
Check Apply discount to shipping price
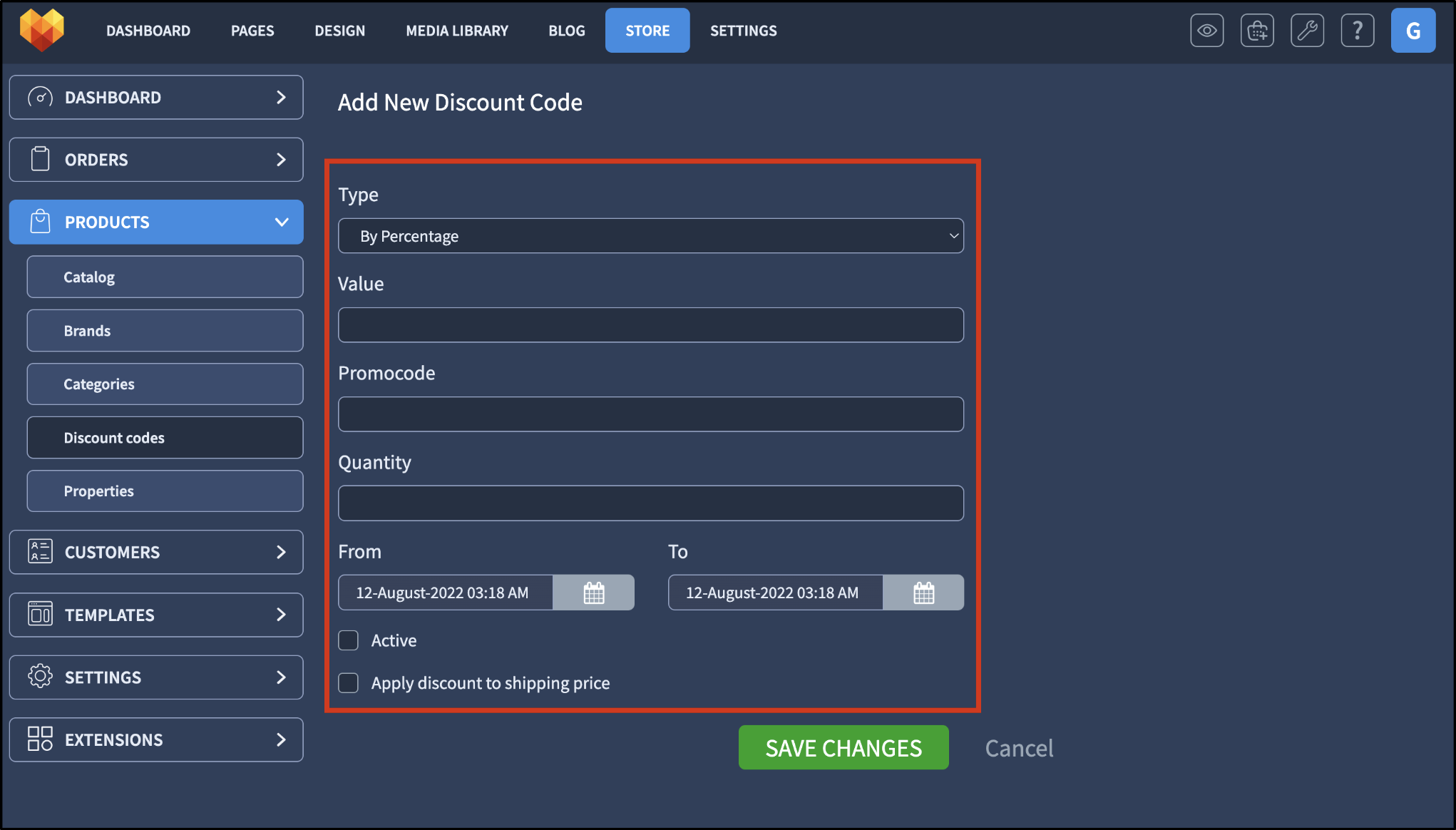pyautogui.click(x=349, y=682)
